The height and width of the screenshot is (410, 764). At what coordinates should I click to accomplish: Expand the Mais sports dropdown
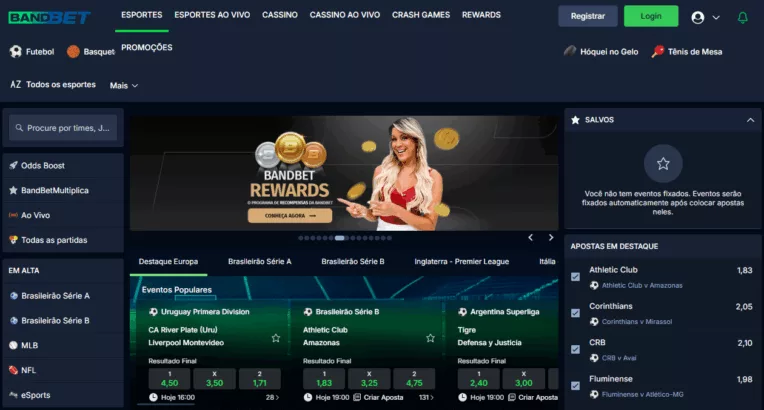pyautogui.click(x=124, y=85)
